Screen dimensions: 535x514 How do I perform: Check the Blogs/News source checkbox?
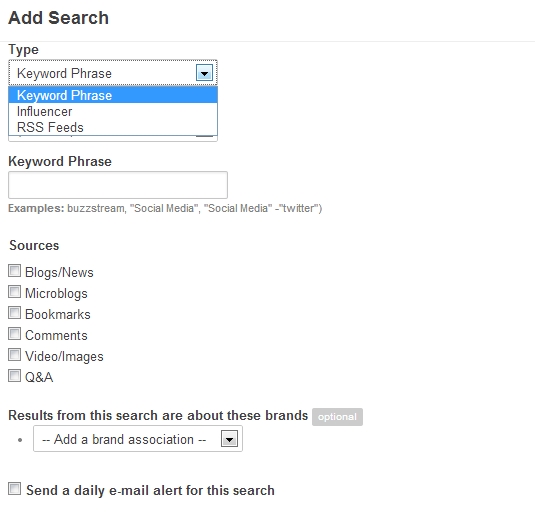click(x=14, y=271)
